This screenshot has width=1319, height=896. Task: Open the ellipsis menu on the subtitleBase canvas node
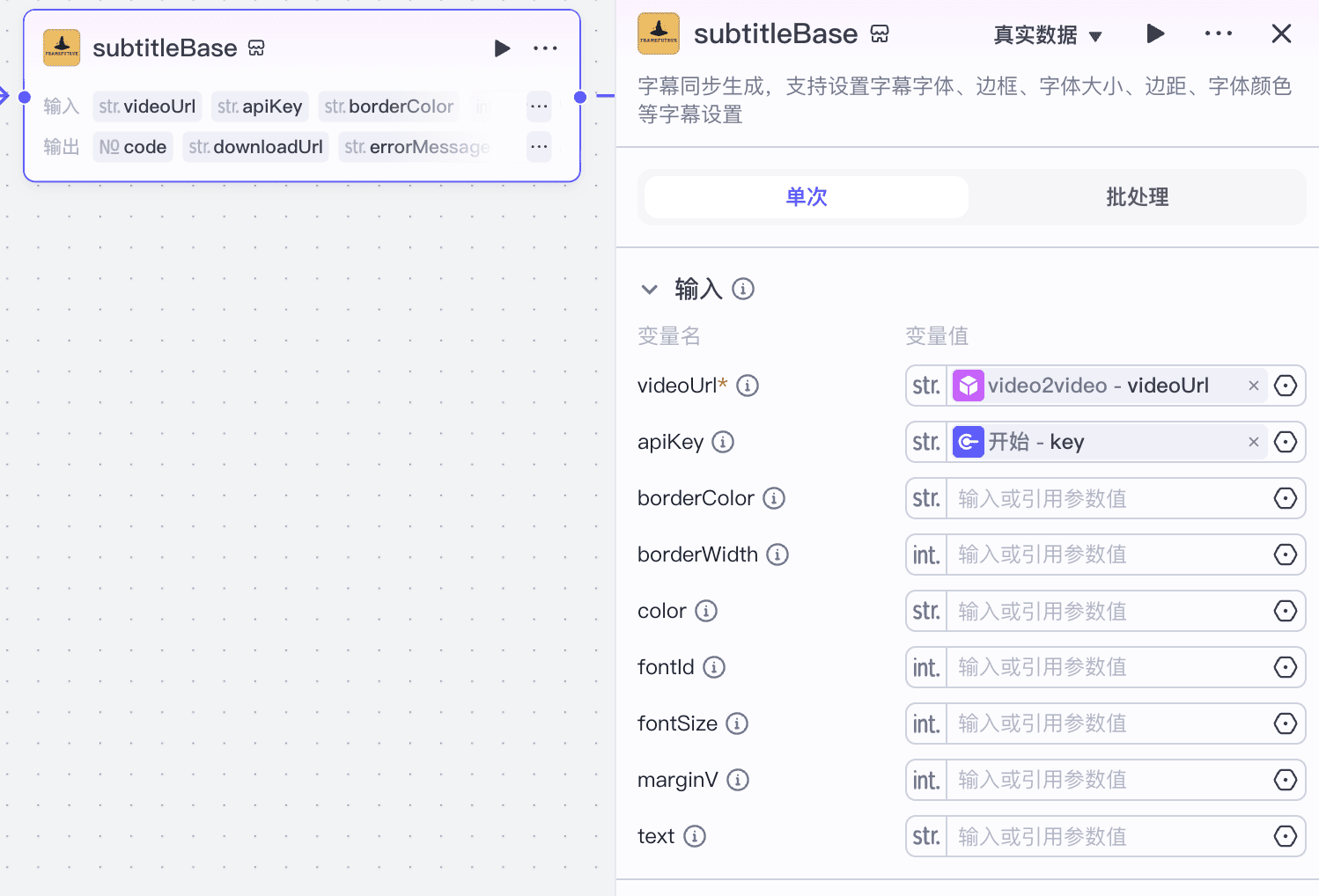coord(545,48)
